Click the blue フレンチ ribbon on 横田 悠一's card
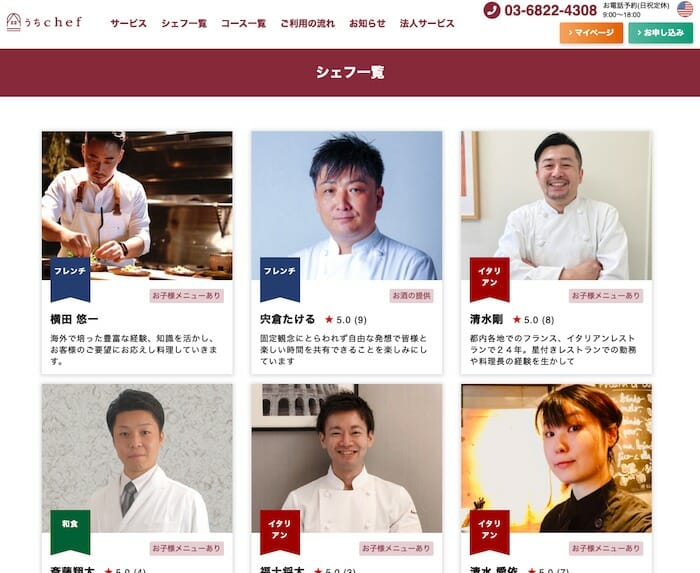The image size is (700, 573). [x=70, y=279]
